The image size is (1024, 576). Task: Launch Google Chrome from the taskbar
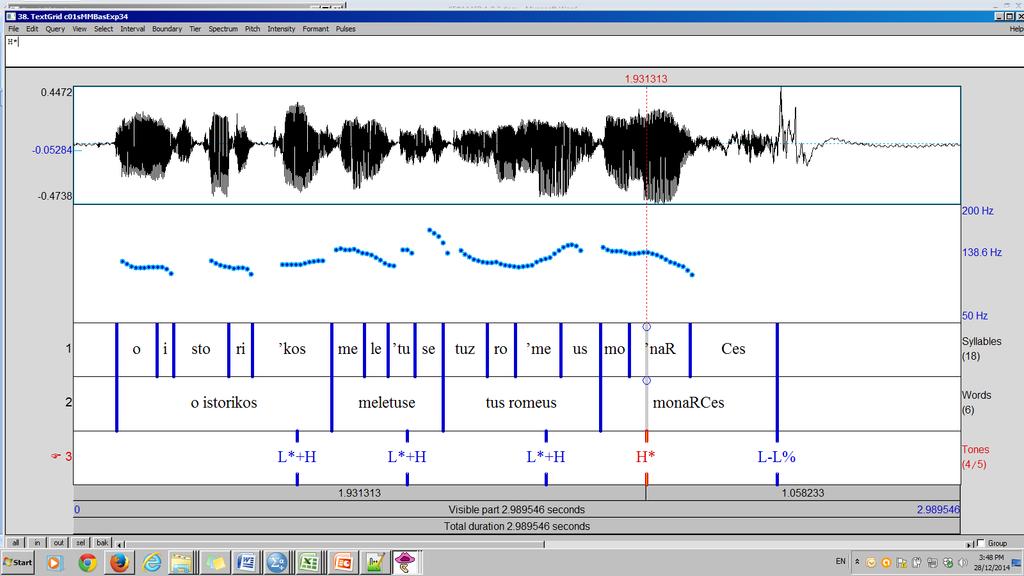(87, 562)
